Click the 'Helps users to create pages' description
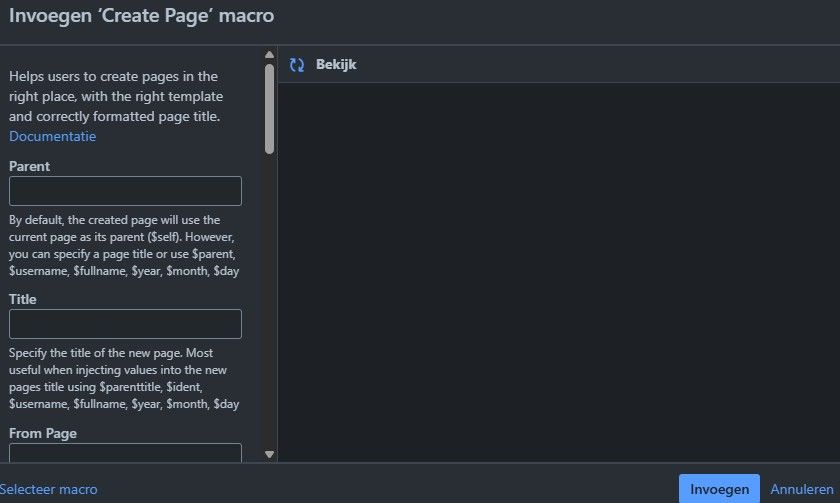 tap(116, 96)
